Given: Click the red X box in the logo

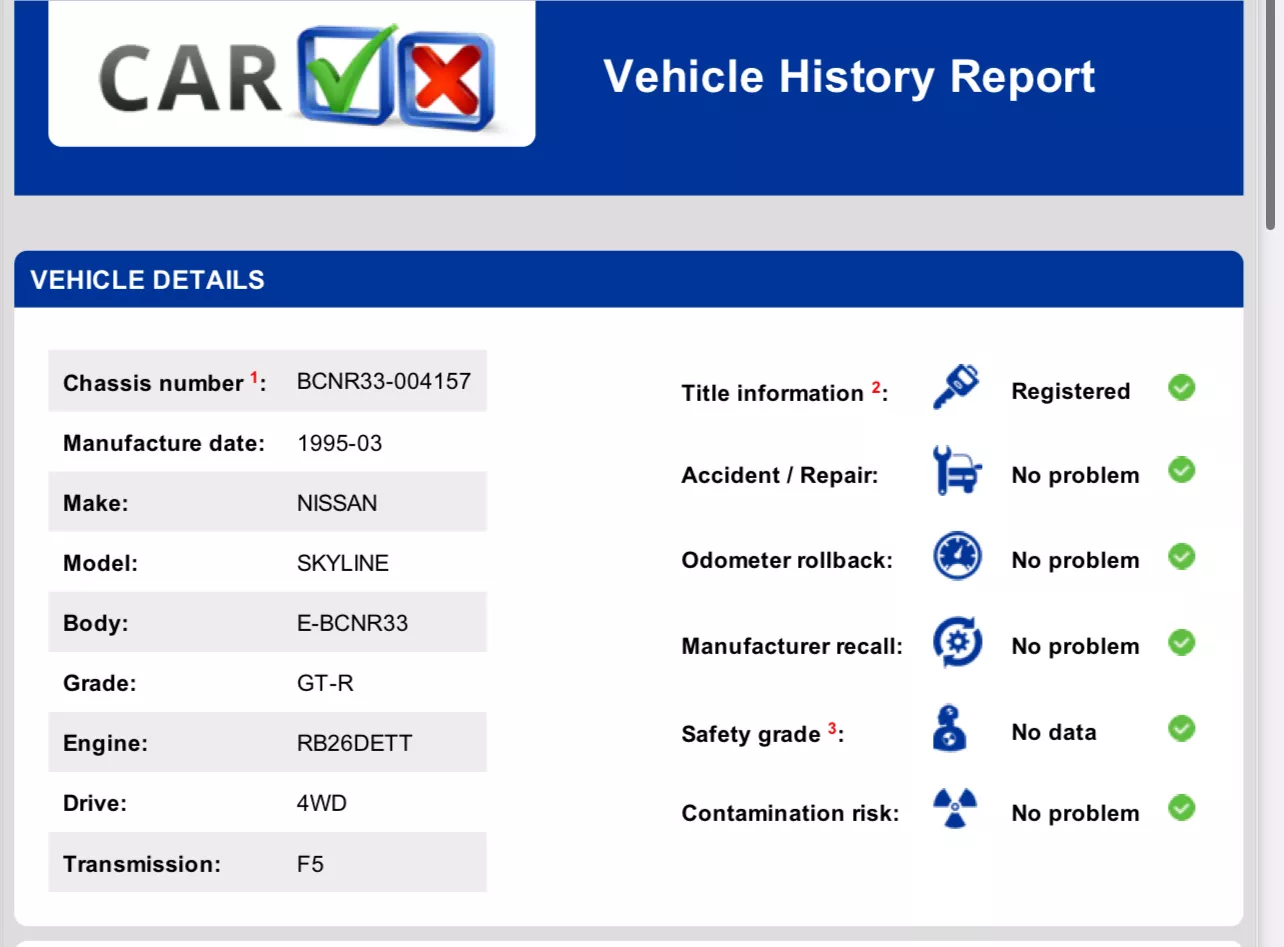Looking at the screenshot, I should click(x=445, y=80).
